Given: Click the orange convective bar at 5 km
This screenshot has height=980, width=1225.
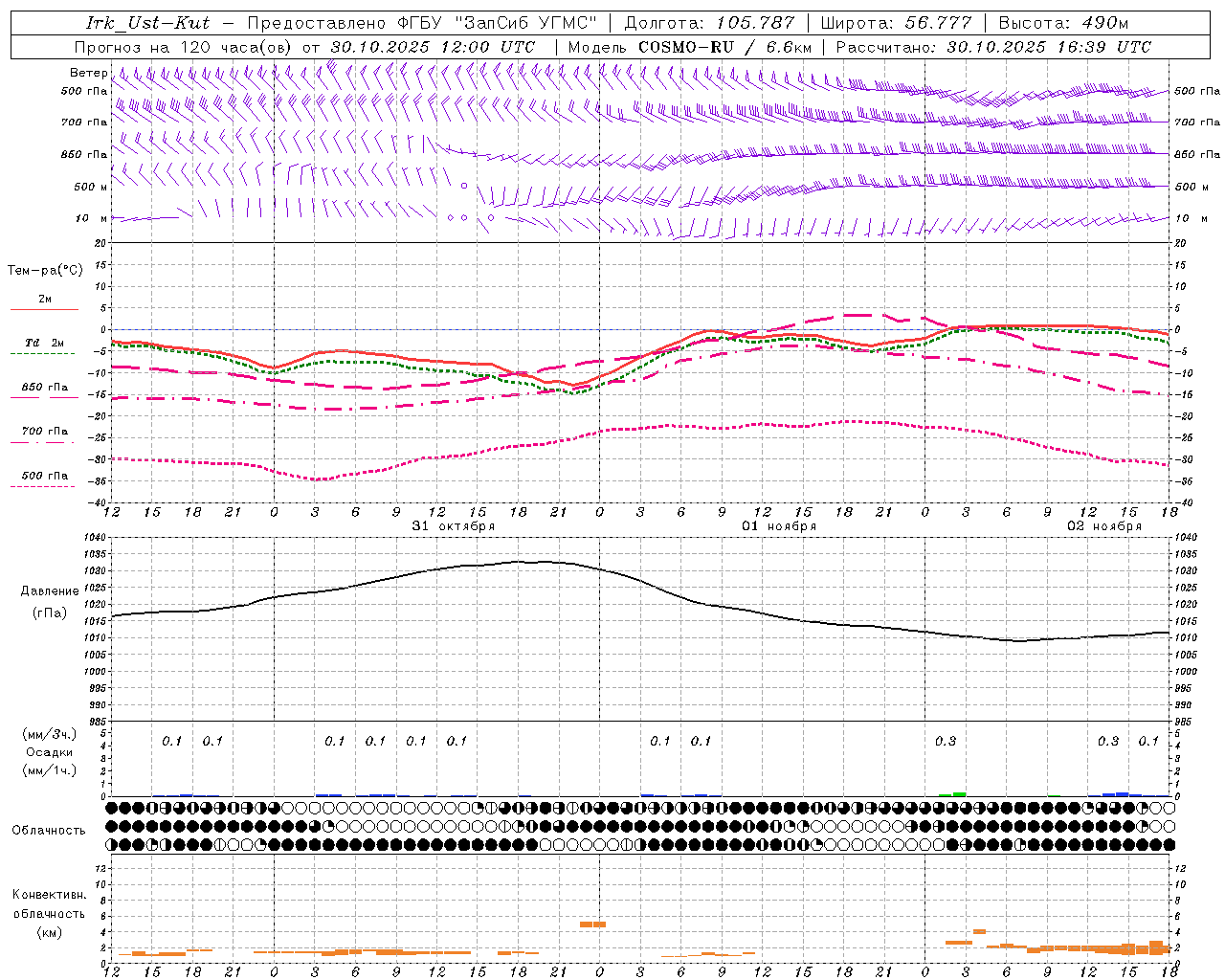Looking at the screenshot, I should (592, 924).
